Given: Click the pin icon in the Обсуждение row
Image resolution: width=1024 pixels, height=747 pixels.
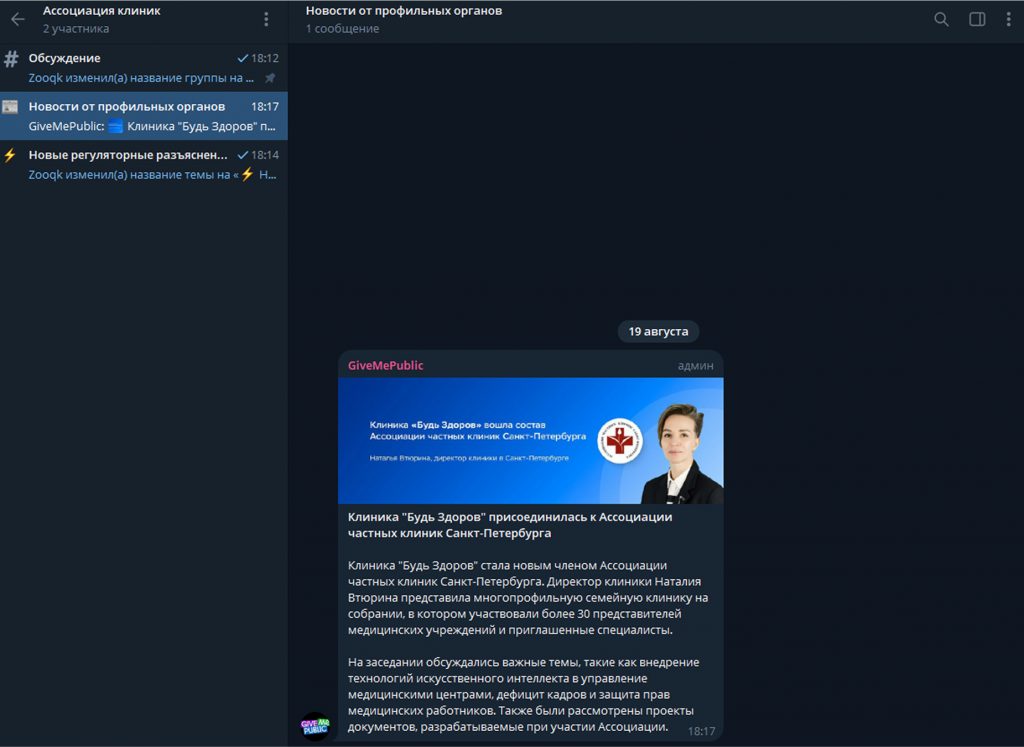Looking at the screenshot, I should 270,78.
